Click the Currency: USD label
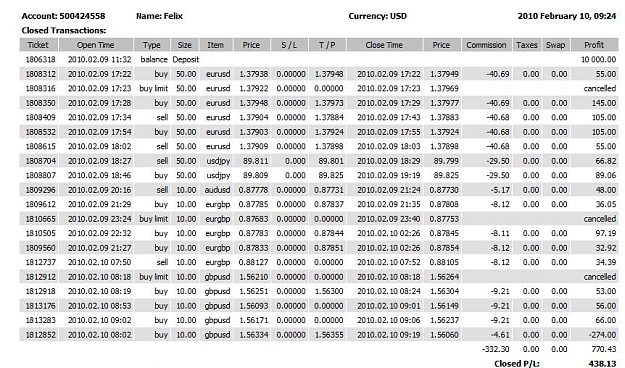The height and width of the screenshot is (368, 625). (x=377, y=16)
